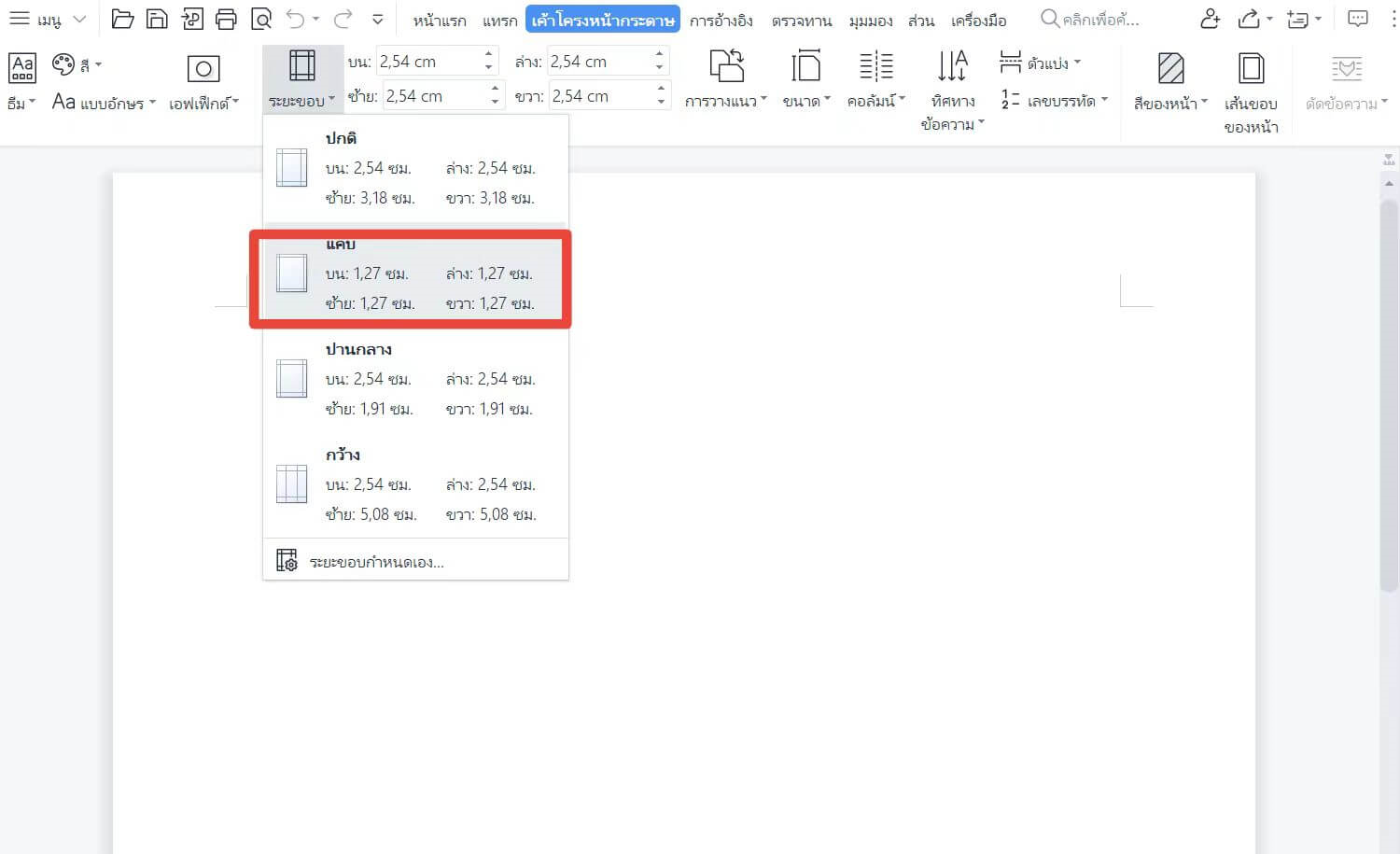Image resolution: width=1400 pixels, height=854 pixels.
Task: Open the ธีม themes button
Action: pyautogui.click(x=21, y=81)
